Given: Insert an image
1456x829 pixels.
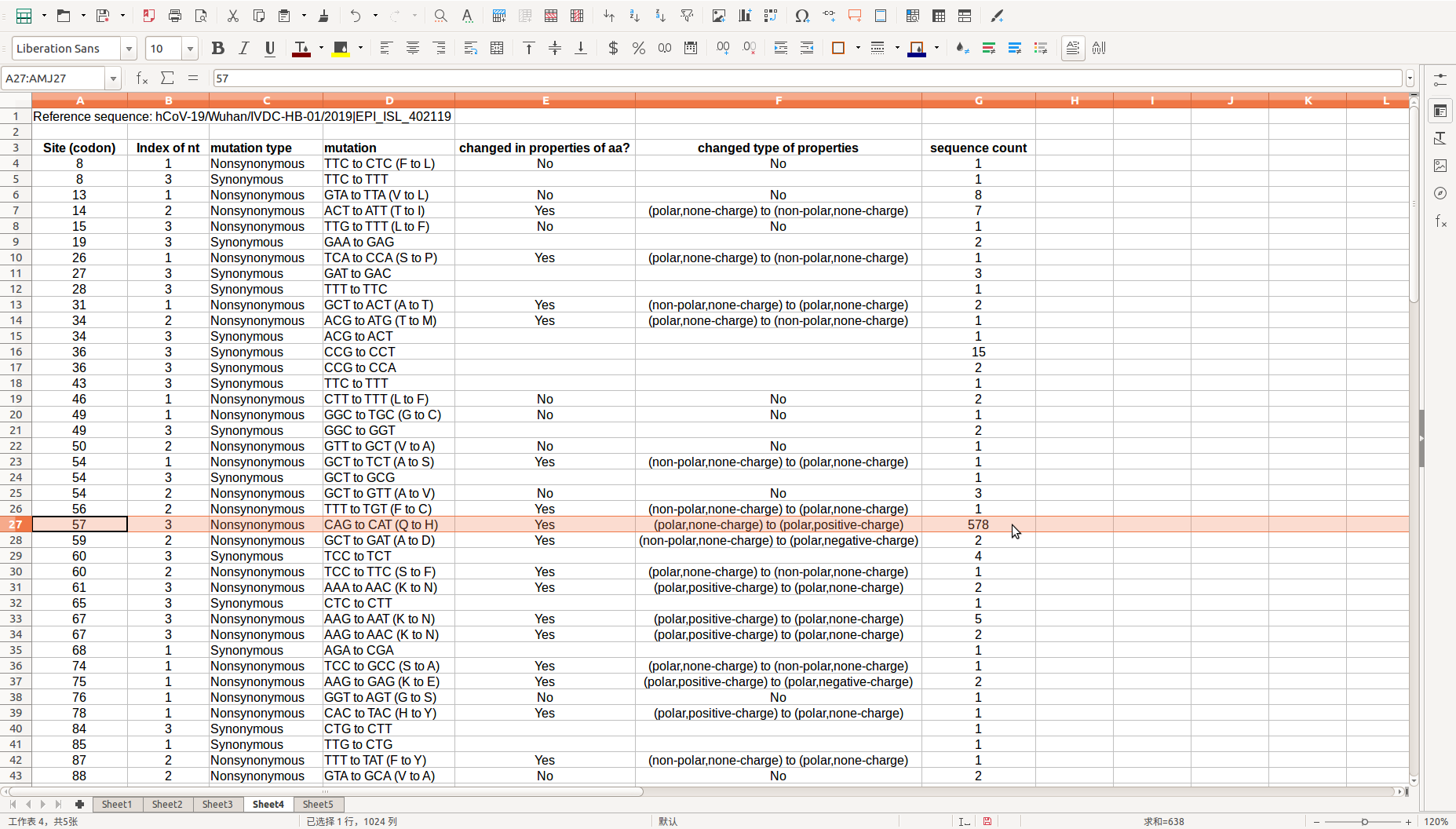Looking at the screenshot, I should click(x=718, y=16).
